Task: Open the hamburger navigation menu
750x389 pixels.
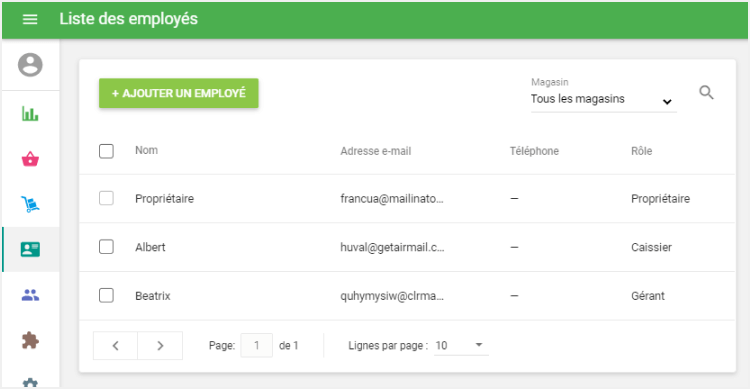Action: (30, 19)
